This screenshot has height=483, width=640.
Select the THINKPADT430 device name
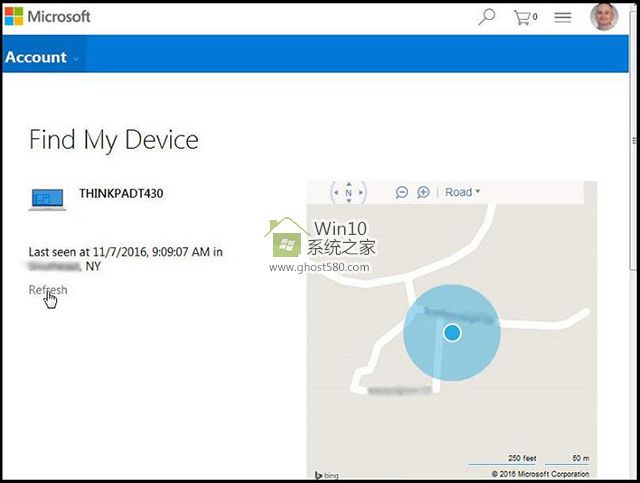[x=121, y=194]
